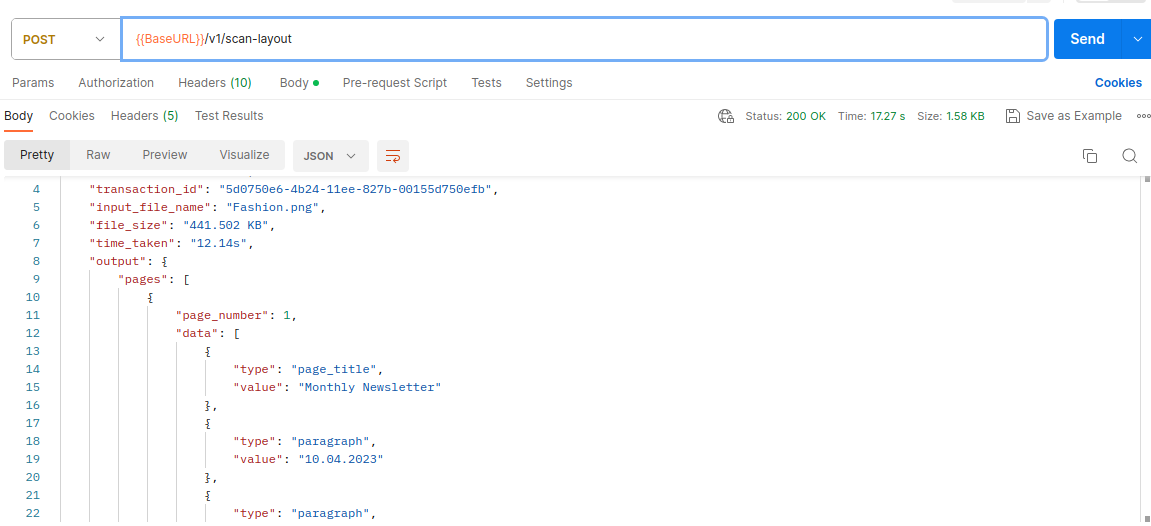This screenshot has width=1151, height=526.
Task: Switch to the Authorization tab
Action: click(116, 83)
